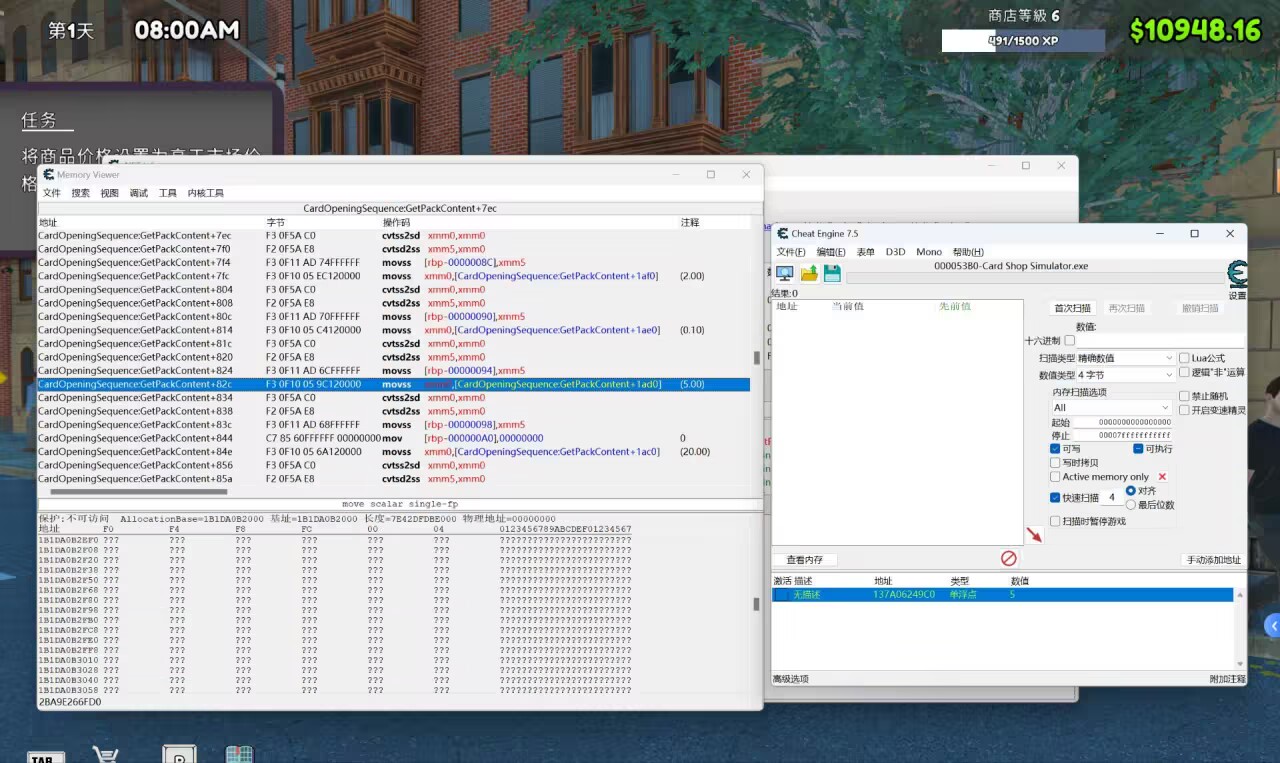Open 文件 menu in Memory Viewer
Viewport: 1280px width, 763px height.
pyautogui.click(x=52, y=193)
